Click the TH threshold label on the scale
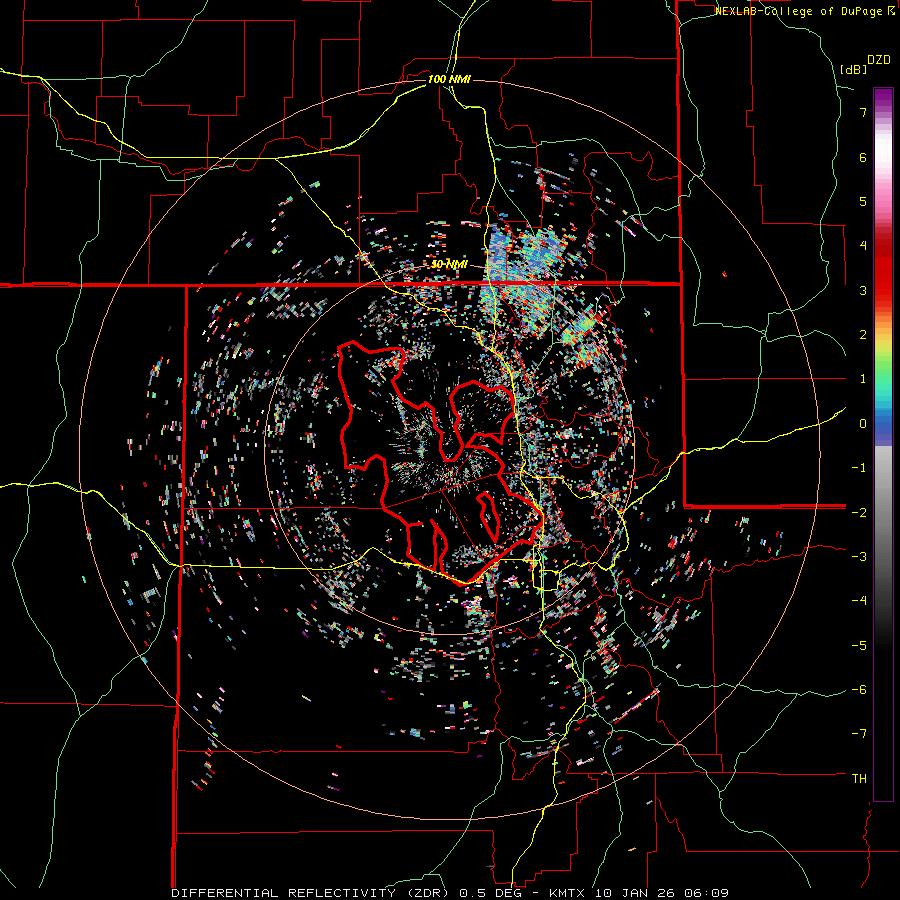900x900 pixels. 859,779
